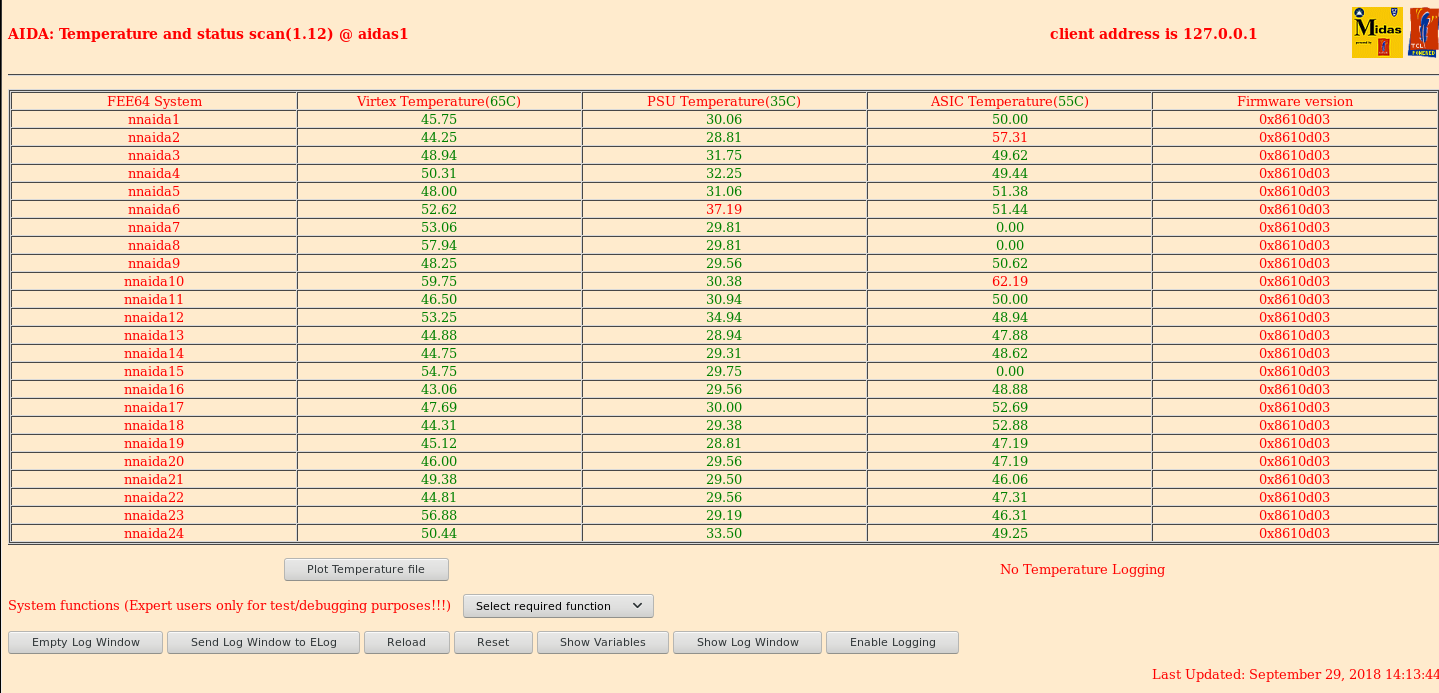Open the Select required function dropdown
This screenshot has height=693, width=1439.
click(x=558, y=606)
